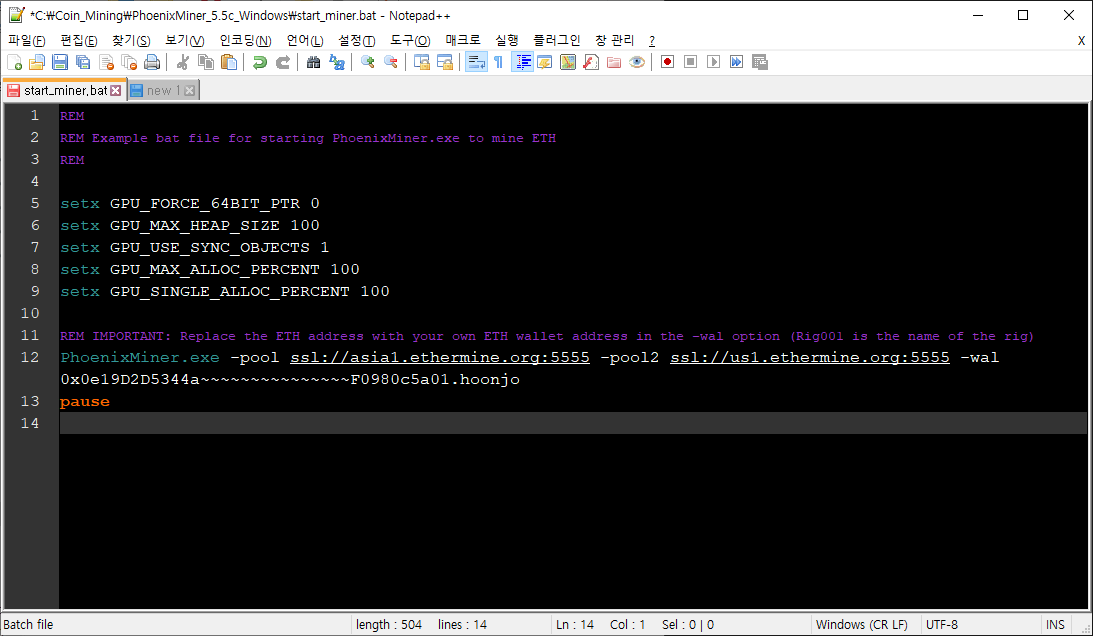Open the 편집(E) menu
Screen dimensions: 1093x636
(79, 40)
